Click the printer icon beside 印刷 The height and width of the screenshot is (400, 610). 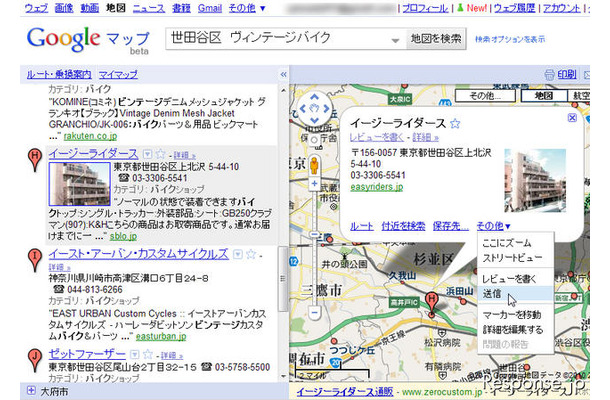[x=549, y=75]
